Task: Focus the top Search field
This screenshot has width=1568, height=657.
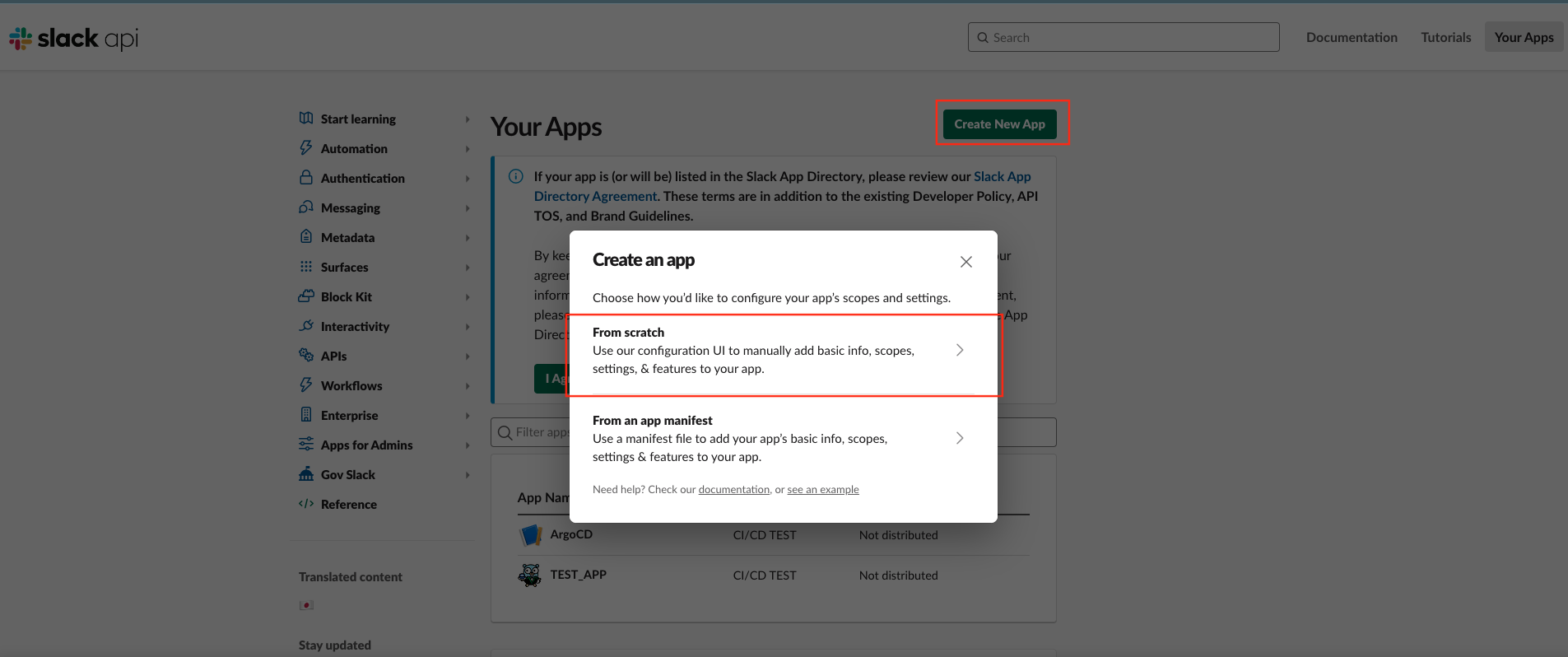Action: coord(1124,37)
